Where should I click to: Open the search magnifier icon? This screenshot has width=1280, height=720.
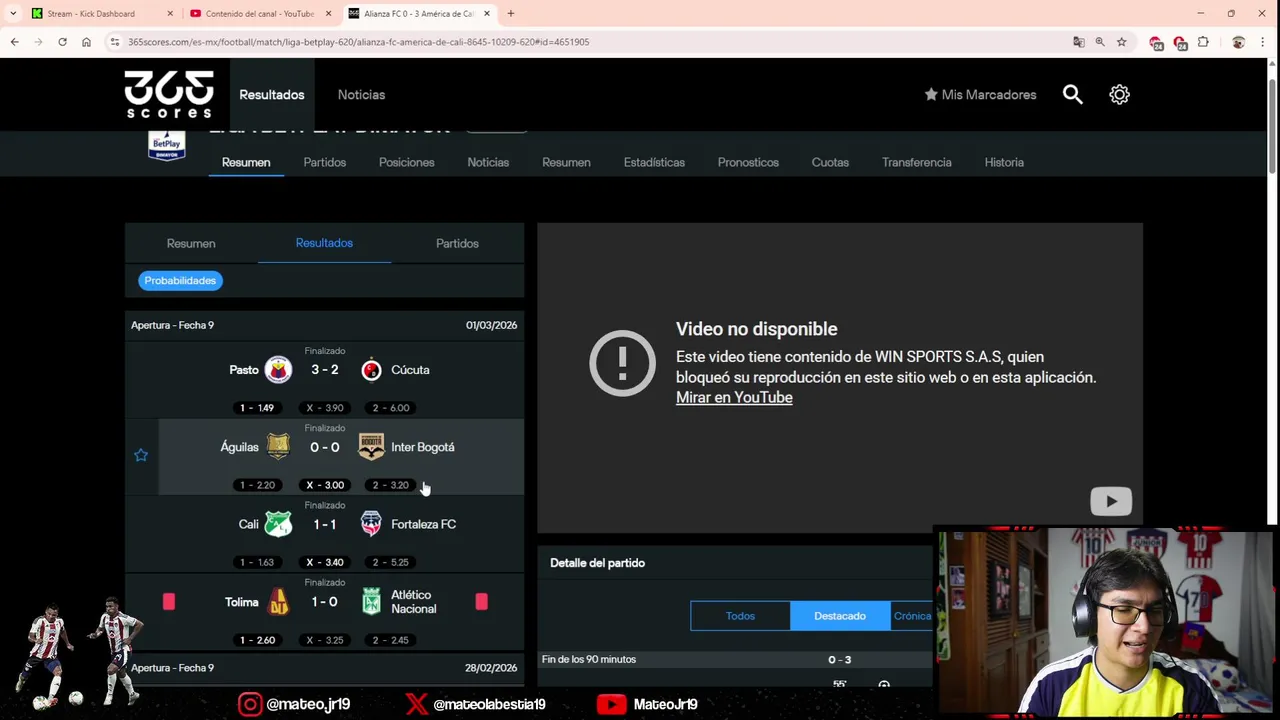click(1072, 94)
